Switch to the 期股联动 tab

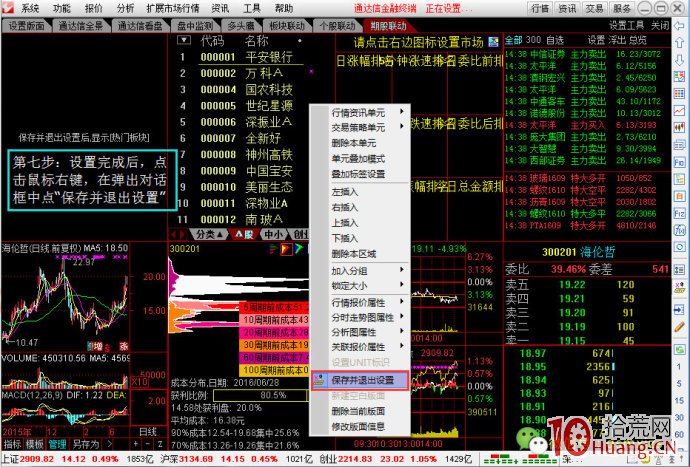pos(388,26)
